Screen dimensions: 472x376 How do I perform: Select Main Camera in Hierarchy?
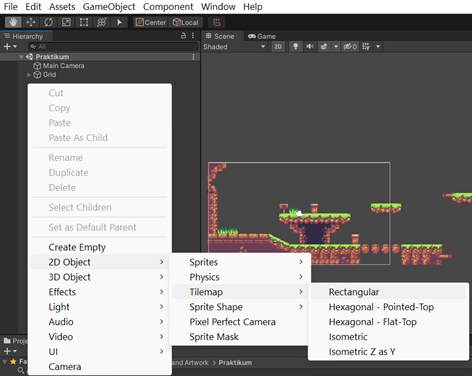(x=63, y=66)
